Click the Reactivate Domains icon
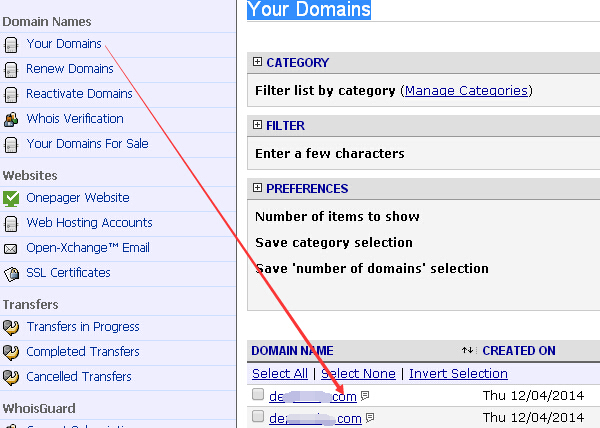 11,95
